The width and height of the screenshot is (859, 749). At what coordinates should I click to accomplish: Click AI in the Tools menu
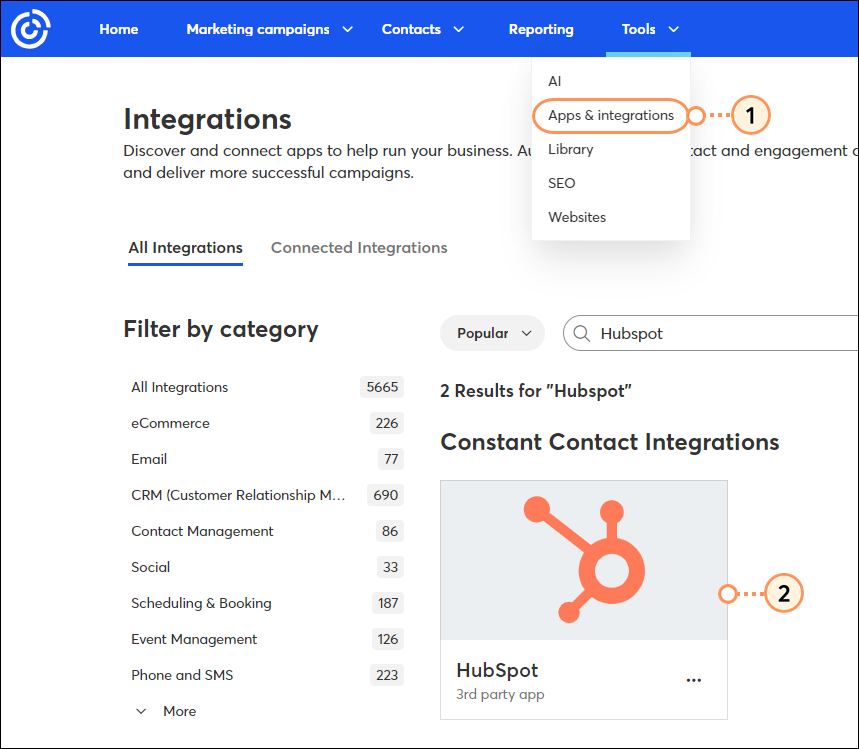click(554, 81)
